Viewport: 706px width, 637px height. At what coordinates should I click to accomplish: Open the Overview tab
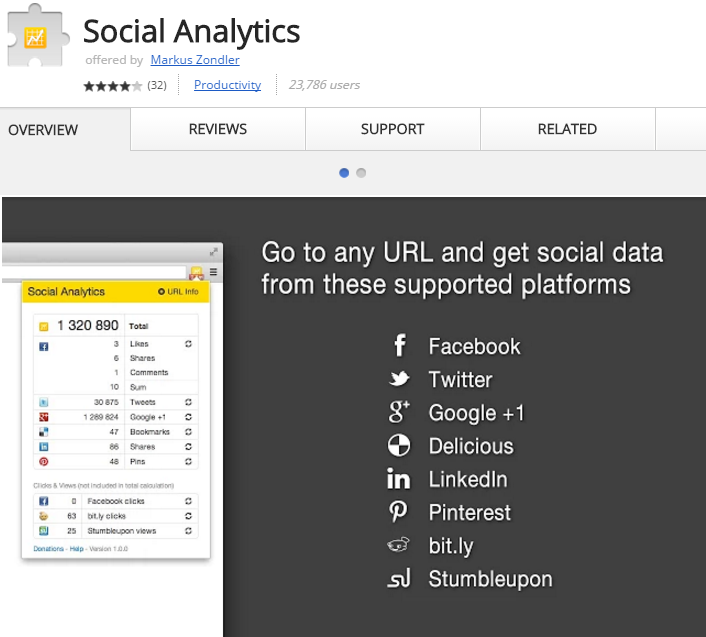(43, 129)
